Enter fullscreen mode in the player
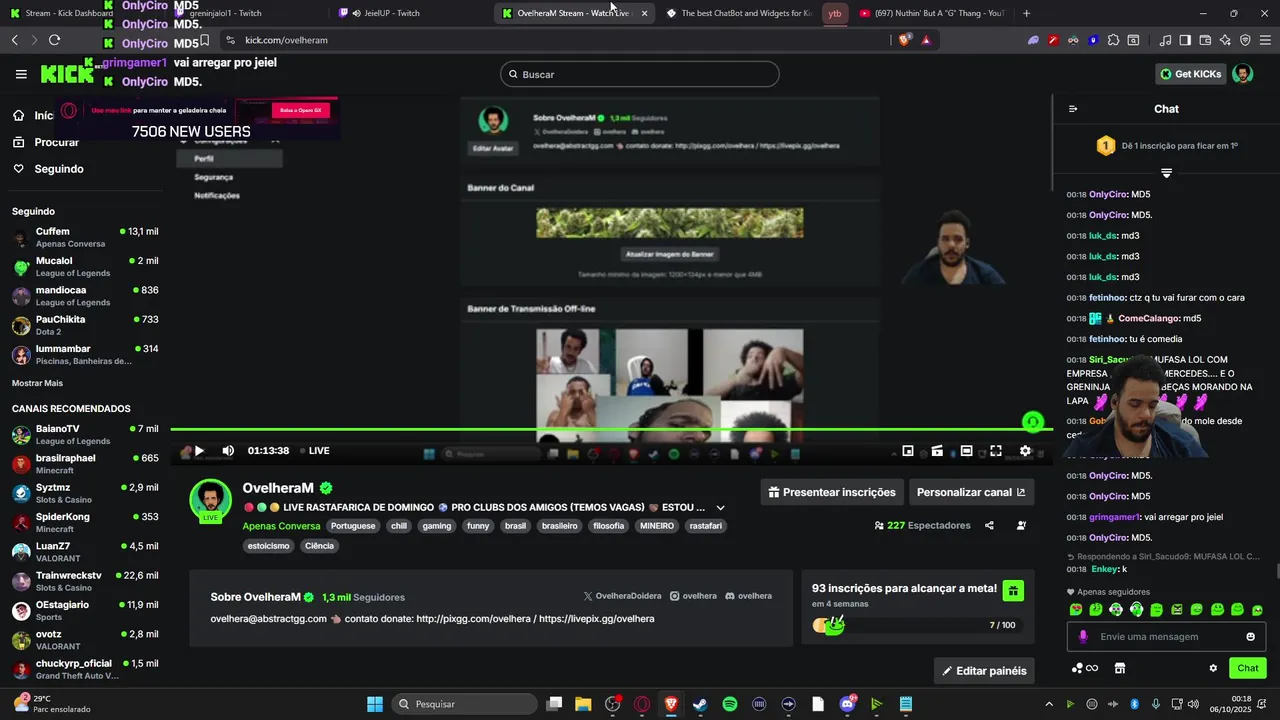 (996, 451)
